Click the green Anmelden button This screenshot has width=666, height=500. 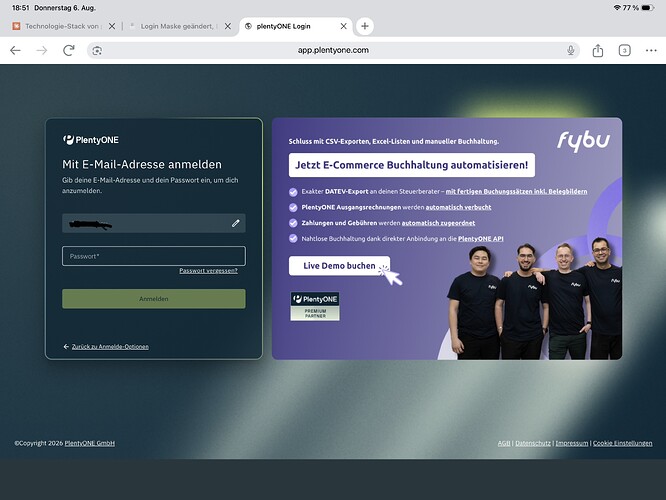click(x=154, y=299)
